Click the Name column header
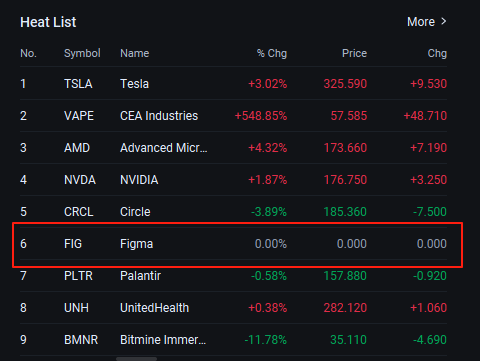This screenshot has width=480, height=361. (134, 53)
